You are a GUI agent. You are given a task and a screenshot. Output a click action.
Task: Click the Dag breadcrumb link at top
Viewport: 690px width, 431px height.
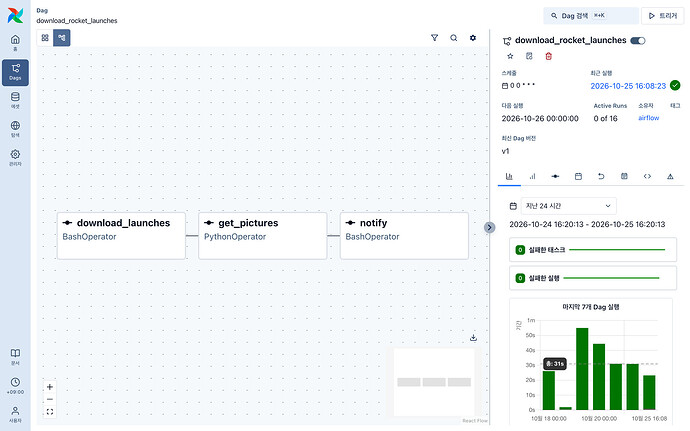tap(42, 11)
